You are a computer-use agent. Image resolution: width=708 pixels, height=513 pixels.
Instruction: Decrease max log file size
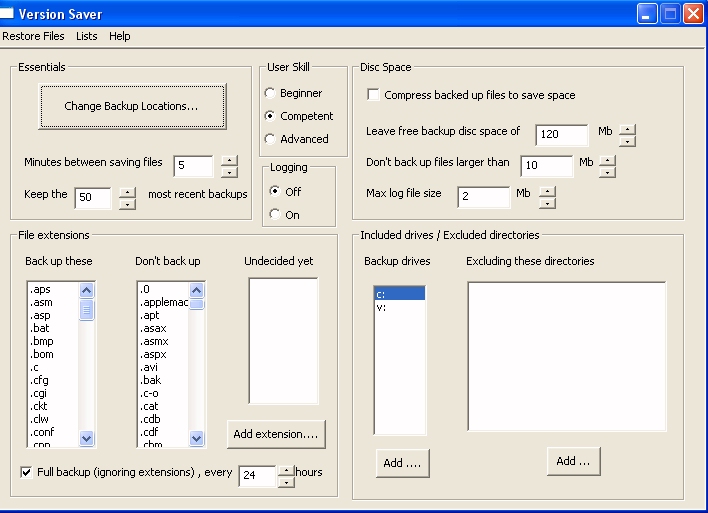click(547, 203)
